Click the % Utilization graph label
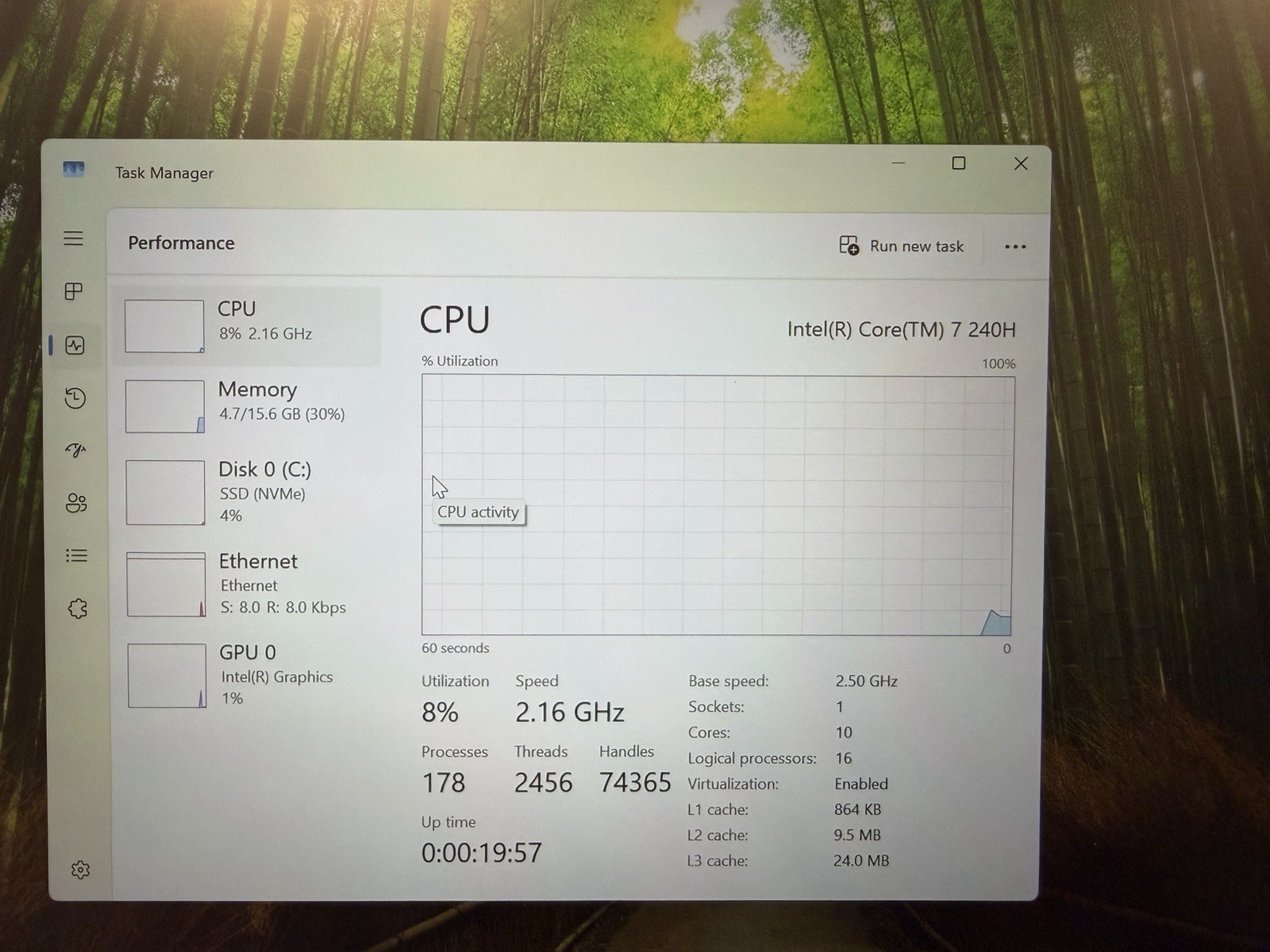Image resolution: width=1270 pixels, height=952 pixels. 460,361
